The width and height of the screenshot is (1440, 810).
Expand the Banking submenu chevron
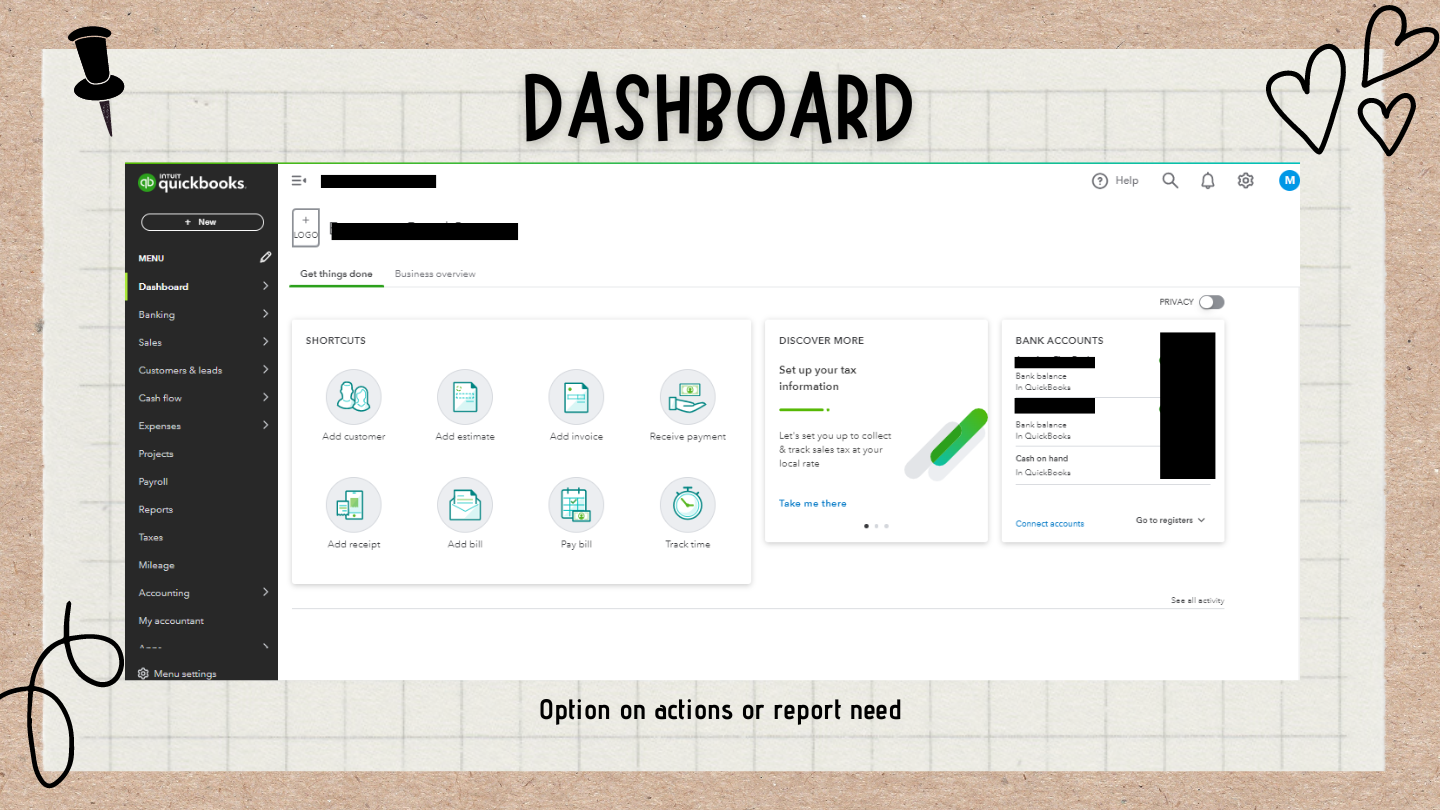tap(266, 314)
